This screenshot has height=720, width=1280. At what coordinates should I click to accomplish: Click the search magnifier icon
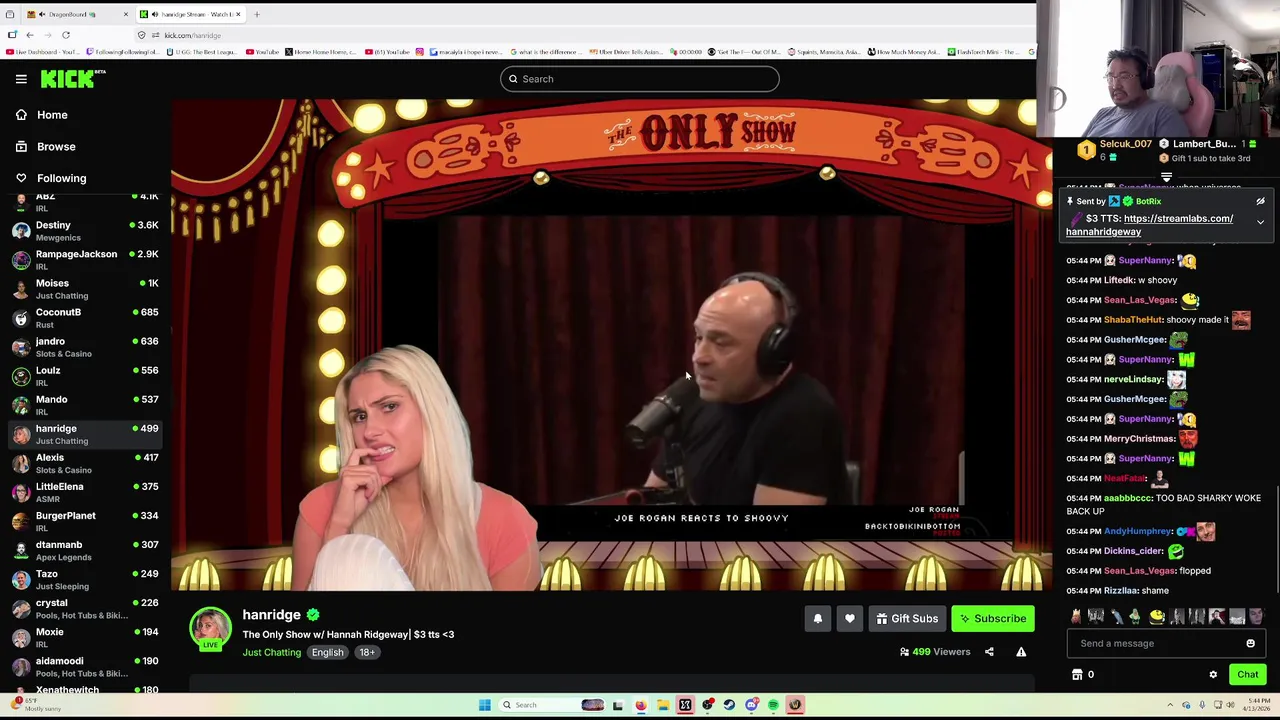513,79
